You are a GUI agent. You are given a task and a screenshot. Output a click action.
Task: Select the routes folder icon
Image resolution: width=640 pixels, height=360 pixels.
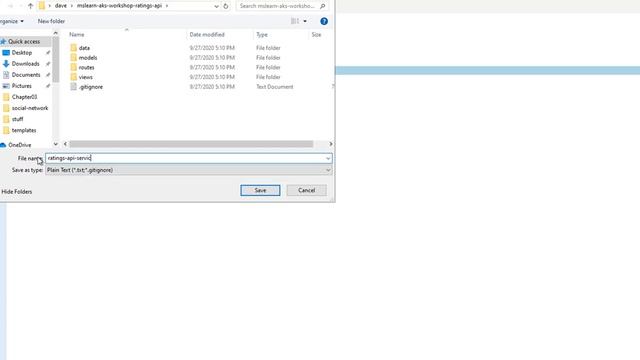coord(73,67)
